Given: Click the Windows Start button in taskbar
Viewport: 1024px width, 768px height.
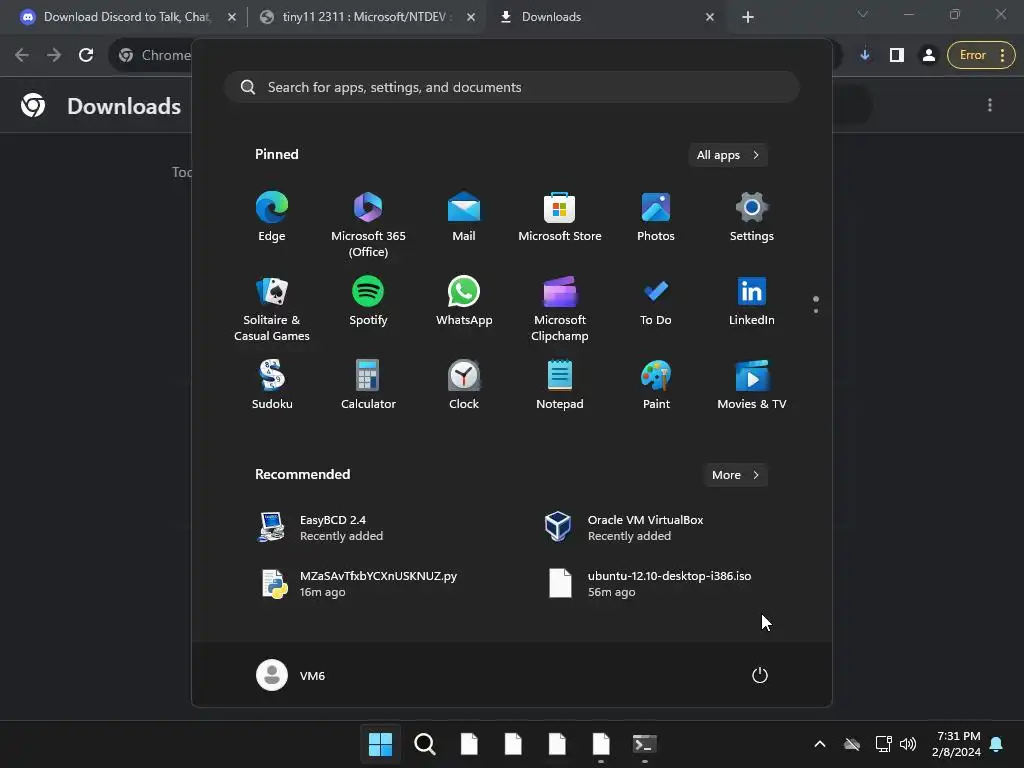Looking at the screenshot, I should 380,744.
